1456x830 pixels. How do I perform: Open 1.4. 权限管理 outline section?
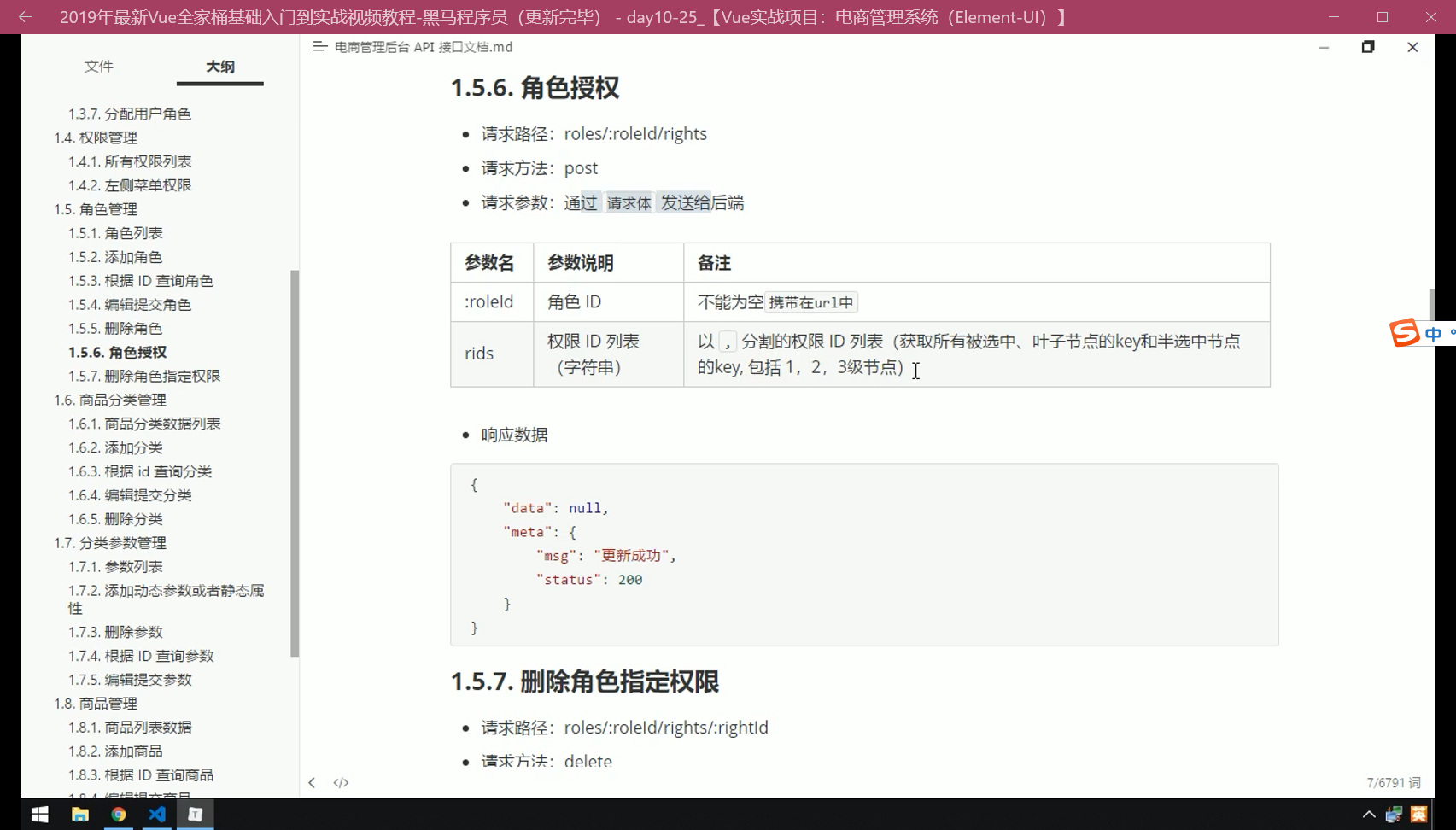pos(95,137)
